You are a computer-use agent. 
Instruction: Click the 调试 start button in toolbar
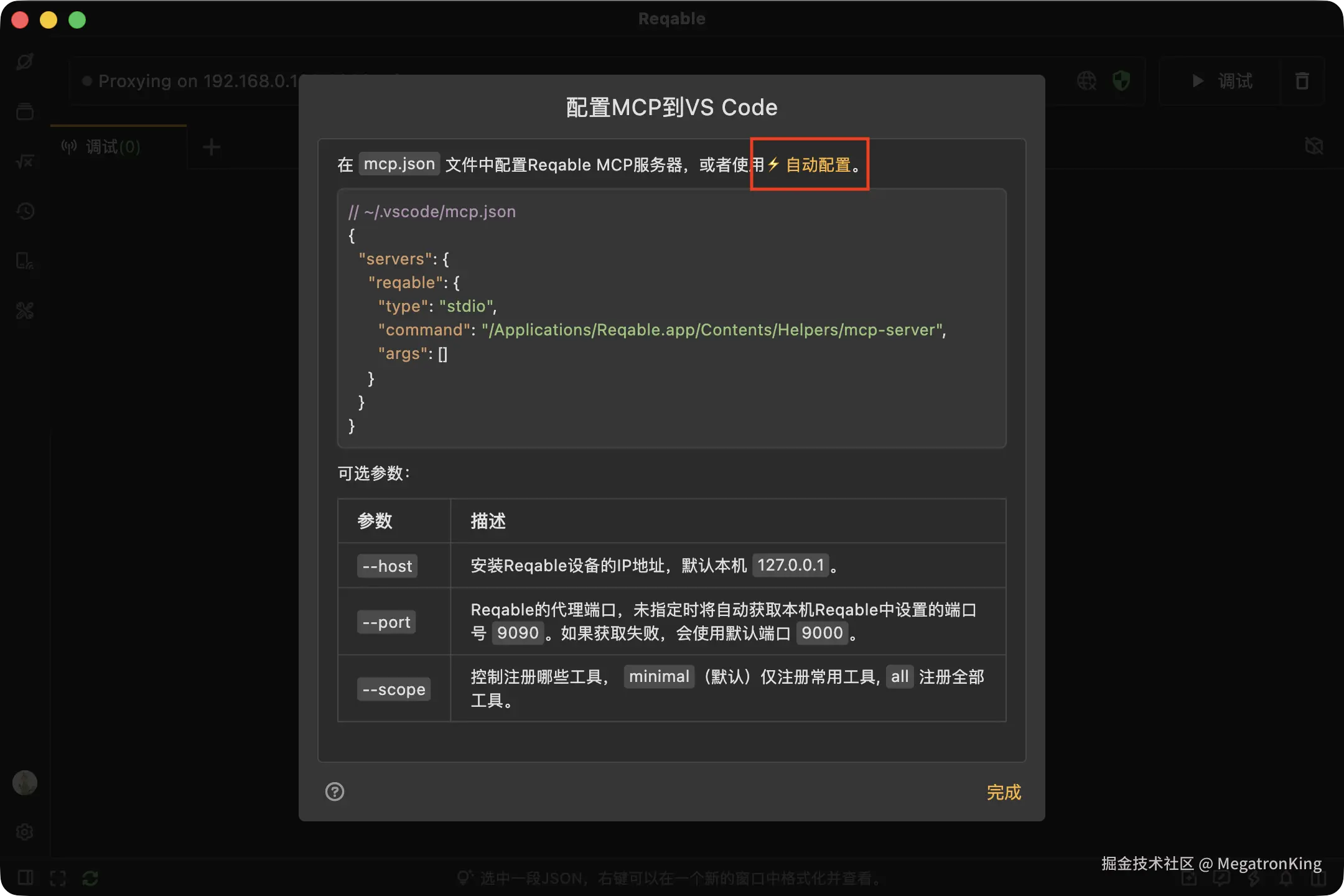pos(1222,81)
